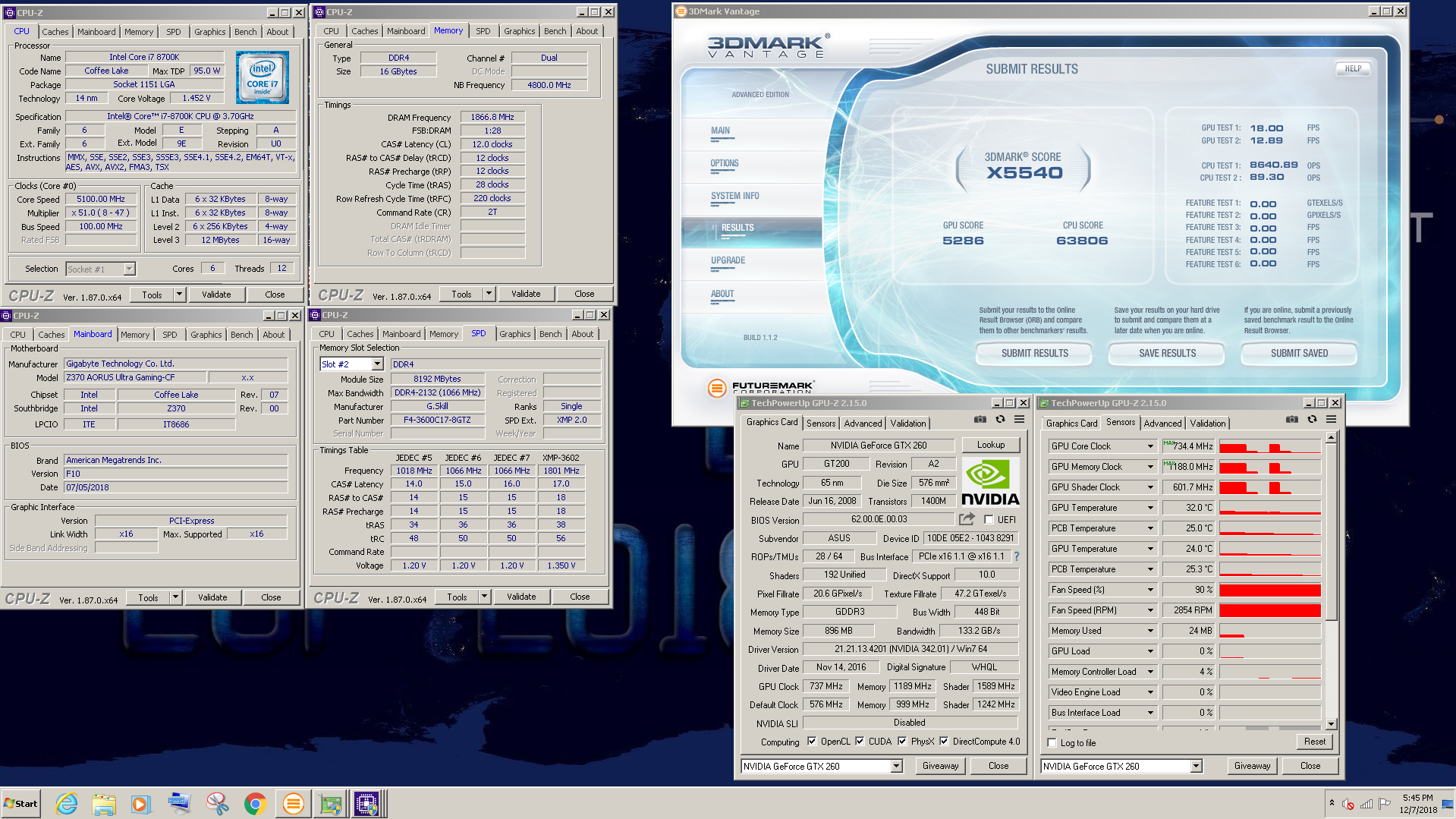This screenshot has height=819, width=1456.
Task: Switch to GPU-Z taskbar button
Action: coord(330,804)
